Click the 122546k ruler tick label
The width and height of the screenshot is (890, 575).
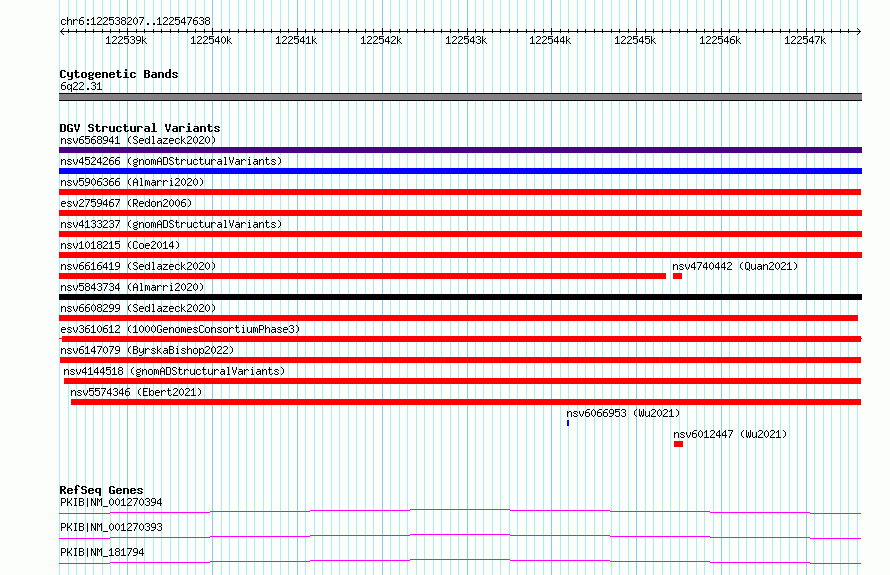pyautogui.click(x=720, y=40)
